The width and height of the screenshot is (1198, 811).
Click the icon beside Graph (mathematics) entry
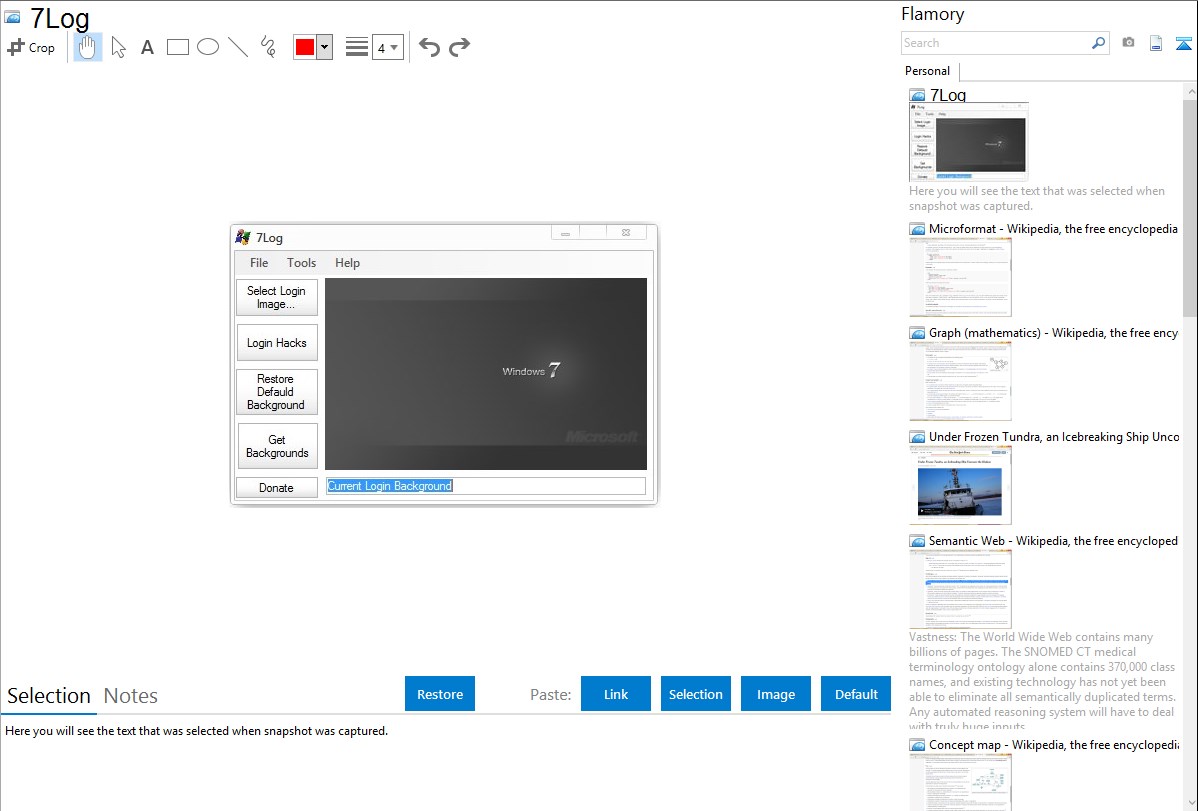917,333
